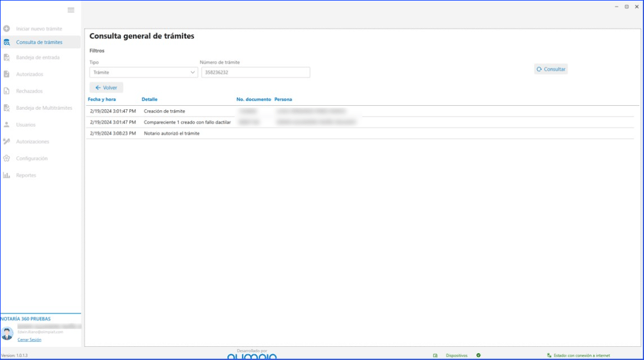
Task: Click the Cerrar Sesión link
Action: 29,339
